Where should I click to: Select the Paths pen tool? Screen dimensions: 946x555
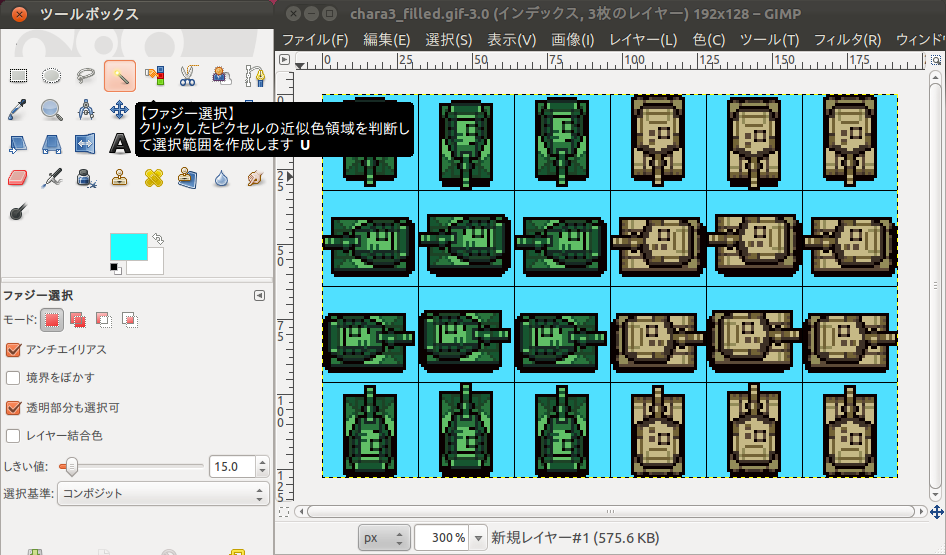(x=255, y=75)
